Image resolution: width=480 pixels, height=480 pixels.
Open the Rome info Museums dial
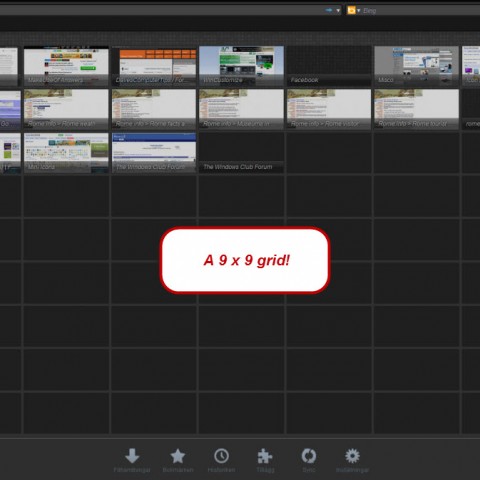(241, 109)
